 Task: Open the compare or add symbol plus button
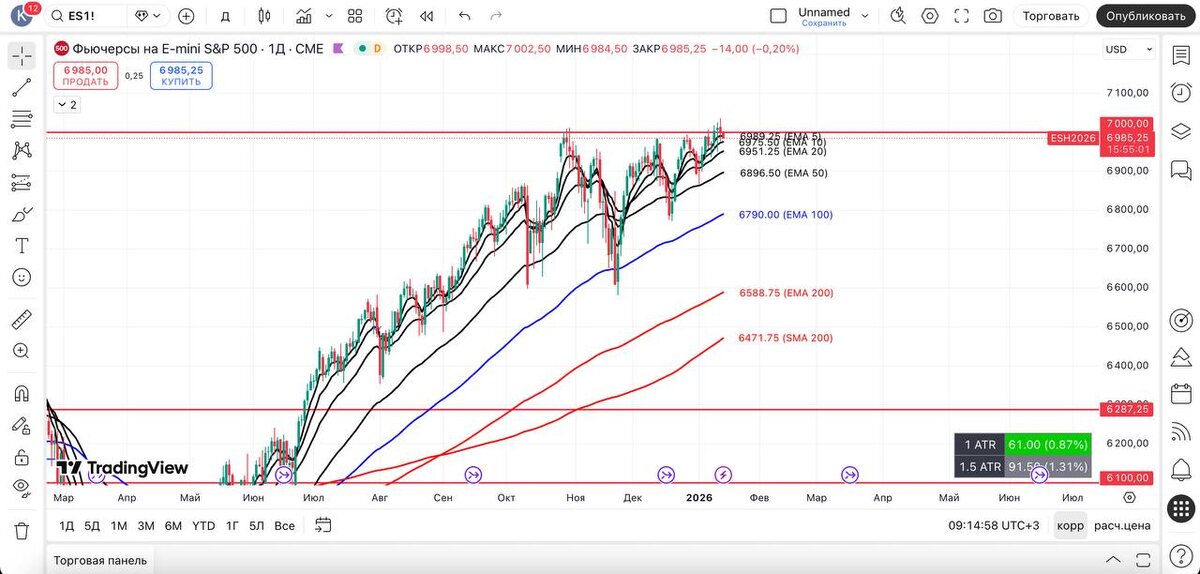tap(186, 16)
